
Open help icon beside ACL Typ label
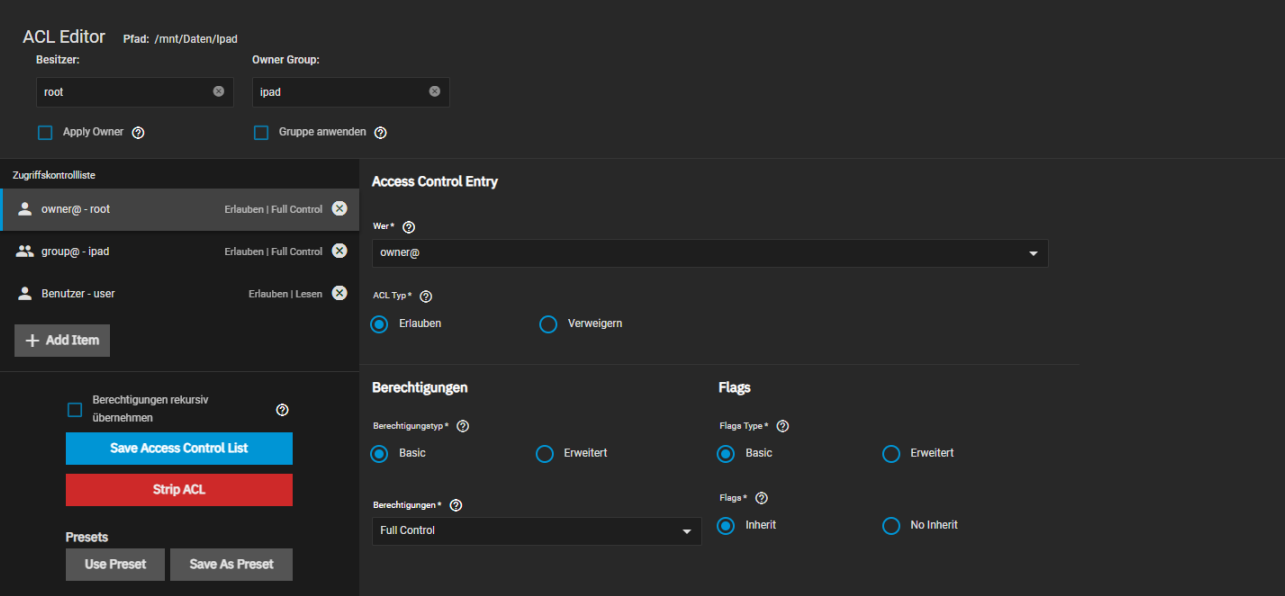[x=426, y=297]
